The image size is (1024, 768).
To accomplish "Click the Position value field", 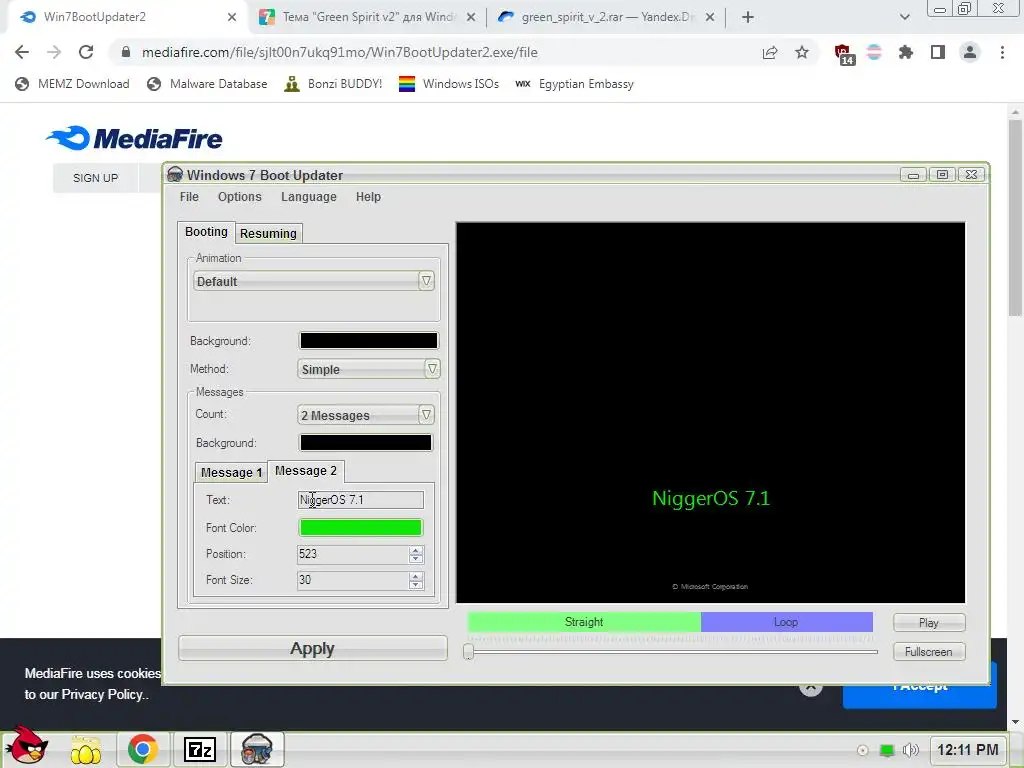I will tap(353, 554).
